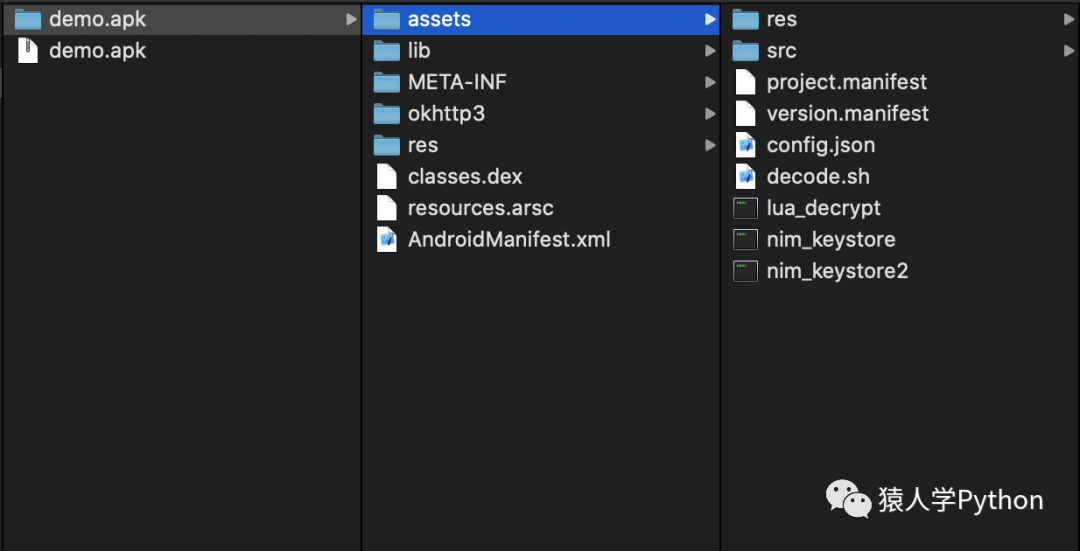Expand the src folder arrow
Screen dimensions: 1080x551
click(1069, 51)
